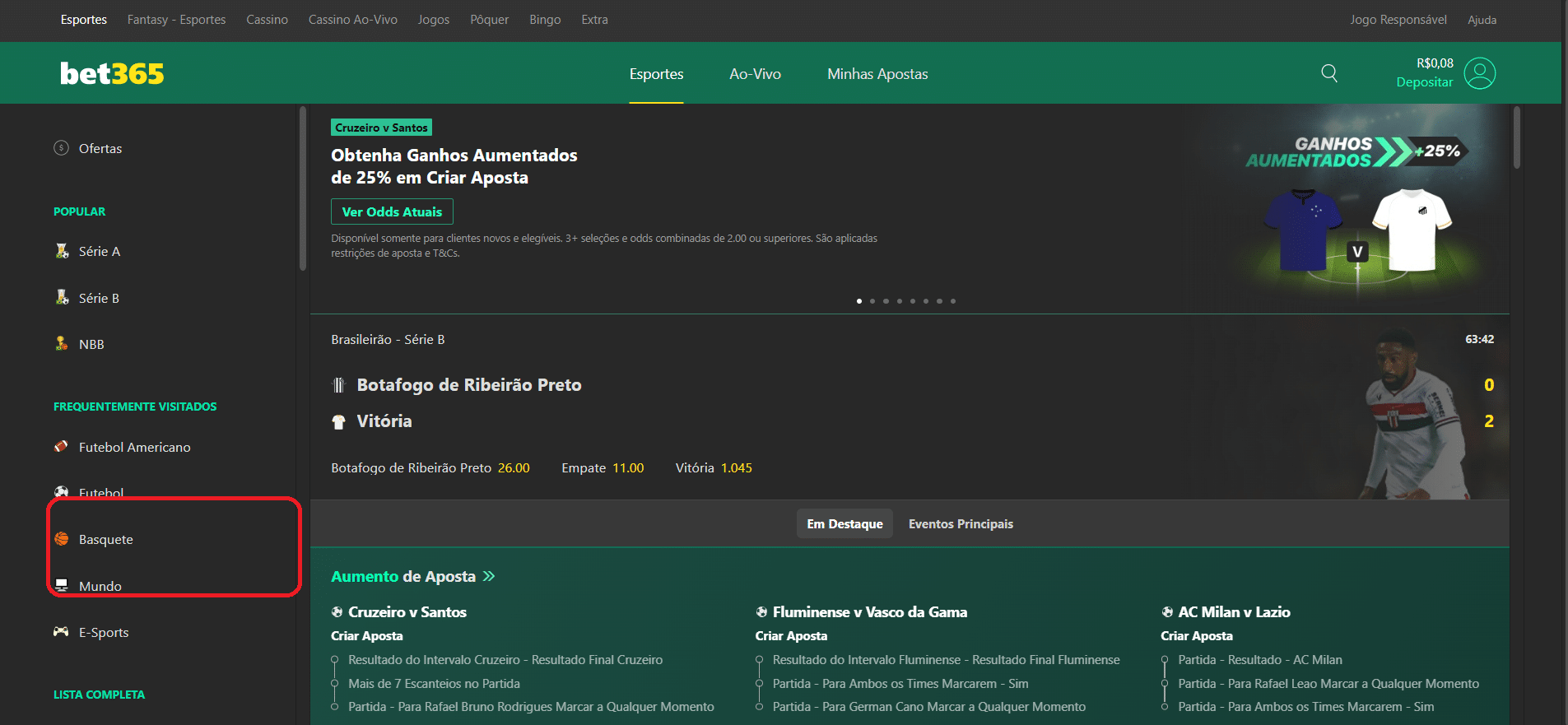Click the Série A trophy icon
The width and height of the screenshot is (1568, 725).
click(62, 251)
